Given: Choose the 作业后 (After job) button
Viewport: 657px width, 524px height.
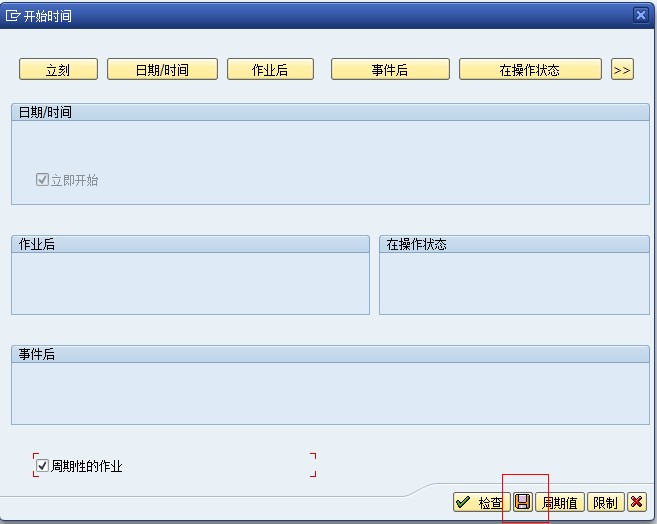Looking at the screenshot, I should [x=270, y=69].
